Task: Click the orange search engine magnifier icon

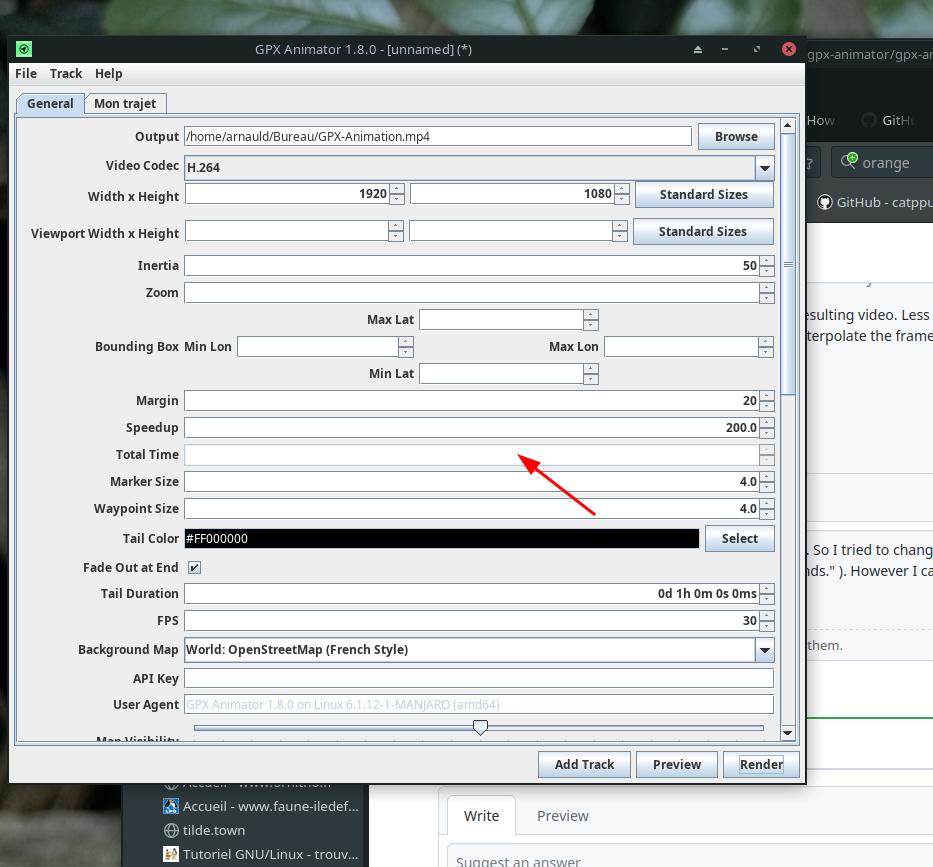Action: [x=849, y=160]
